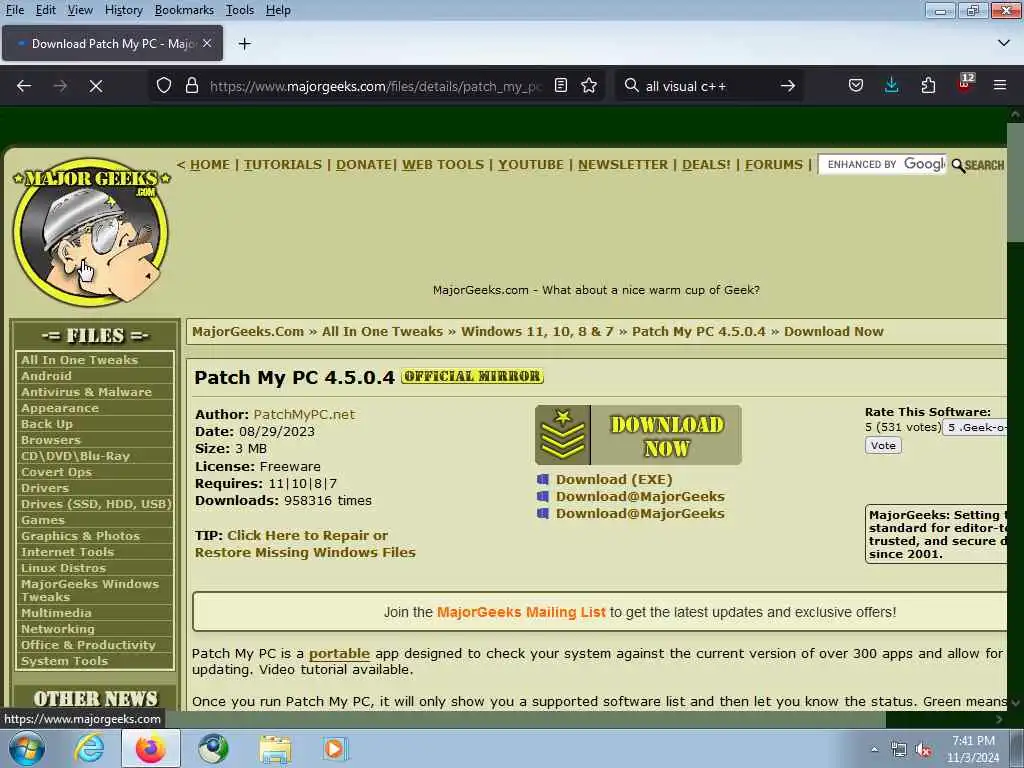Click the Official Mirror badge
Screen dimensions: 1024x768
click(x=472, y=376)
